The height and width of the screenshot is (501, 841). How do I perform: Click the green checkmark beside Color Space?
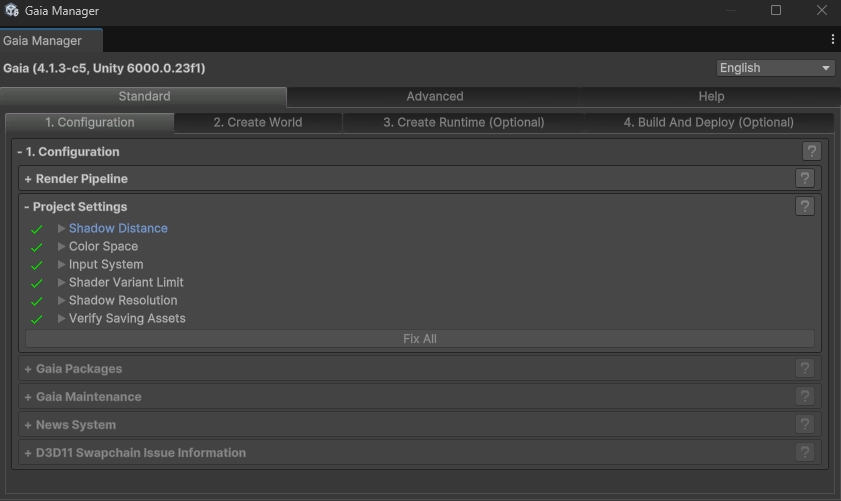pyautogui.click(x=36, y=247)
